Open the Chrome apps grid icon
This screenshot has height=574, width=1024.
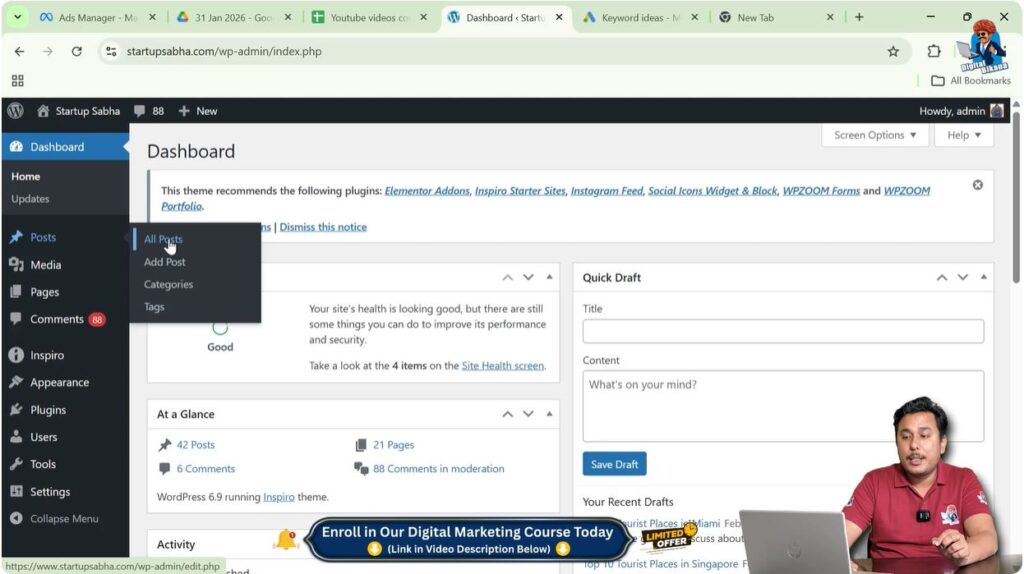tap(18, 80)
